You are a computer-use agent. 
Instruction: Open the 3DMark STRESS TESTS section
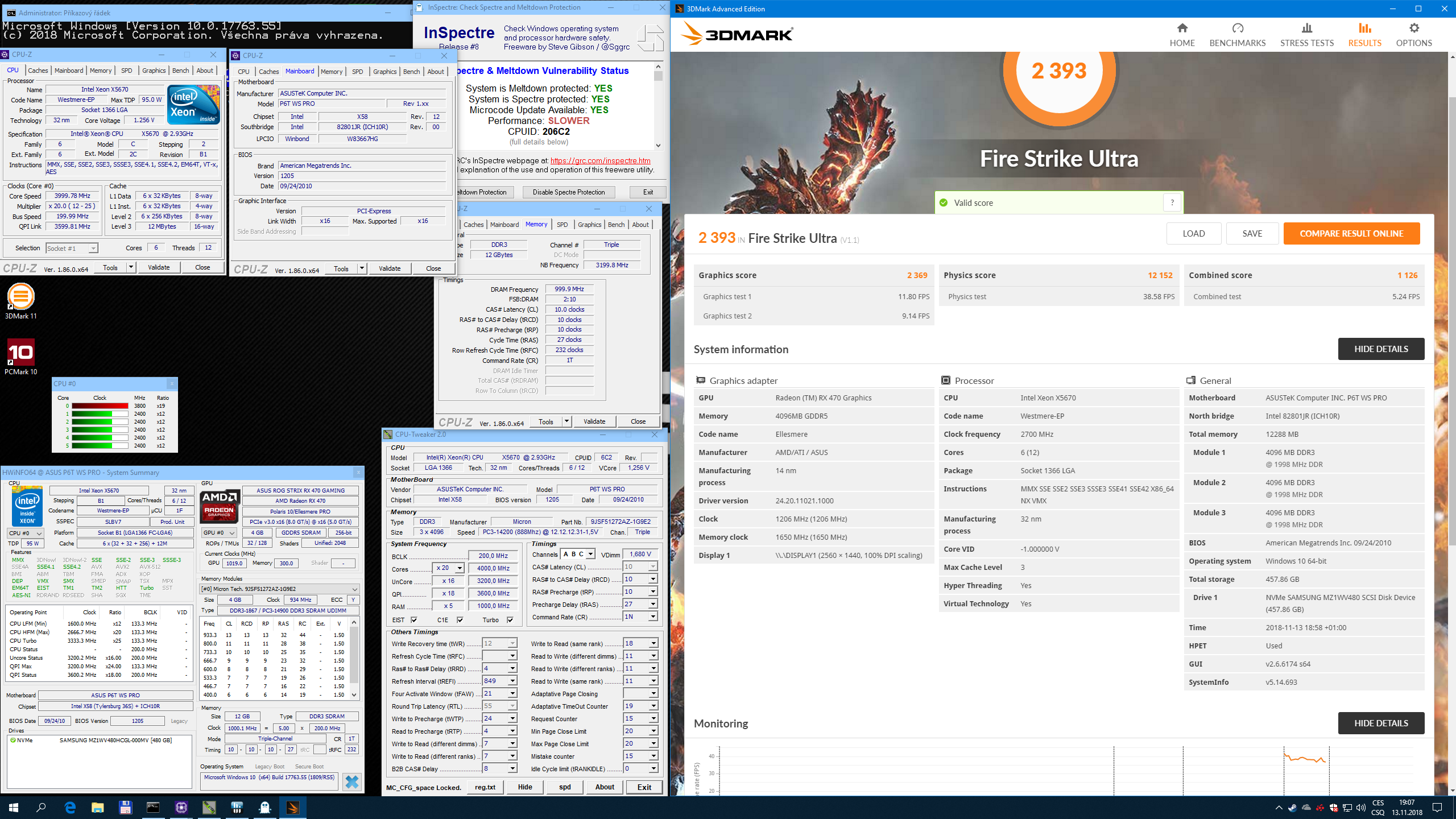pos(1306,35)
